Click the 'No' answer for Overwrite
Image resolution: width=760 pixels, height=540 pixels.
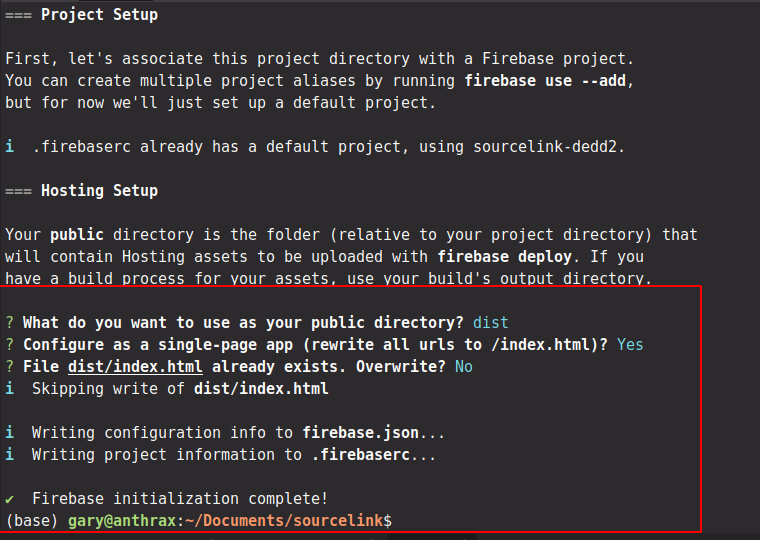pos(464,366)
